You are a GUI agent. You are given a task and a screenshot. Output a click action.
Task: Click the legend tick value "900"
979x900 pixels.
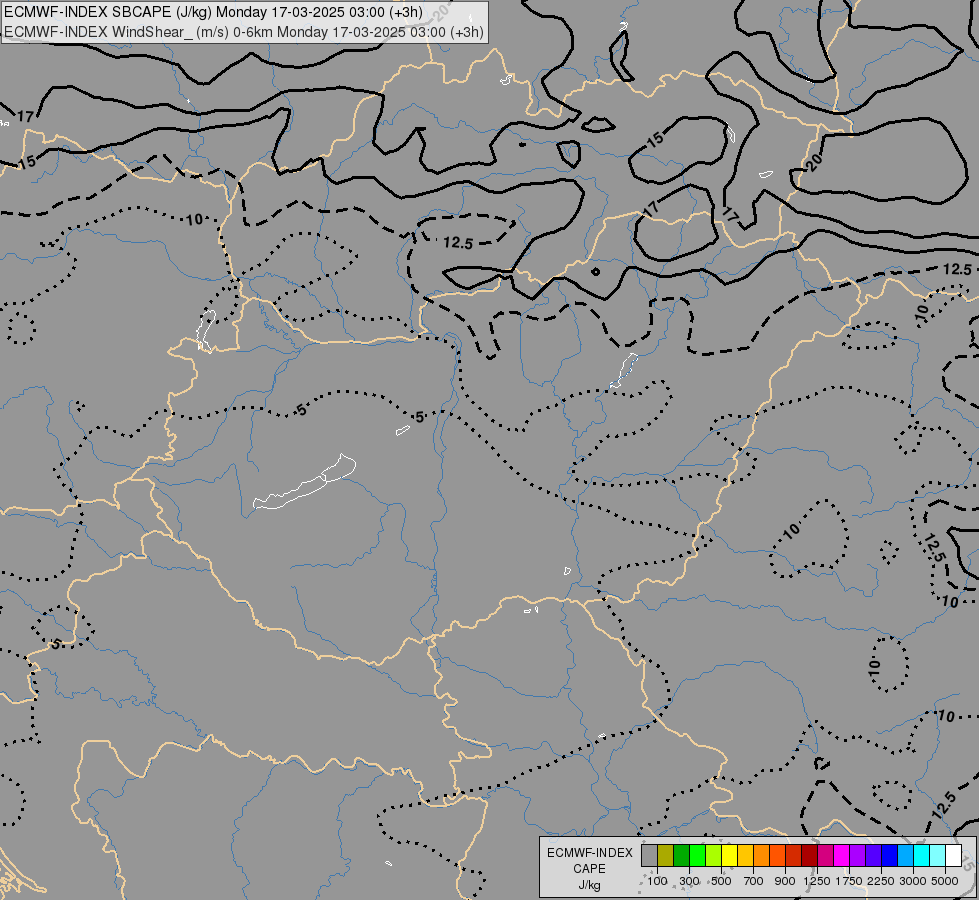pos(785,881)
